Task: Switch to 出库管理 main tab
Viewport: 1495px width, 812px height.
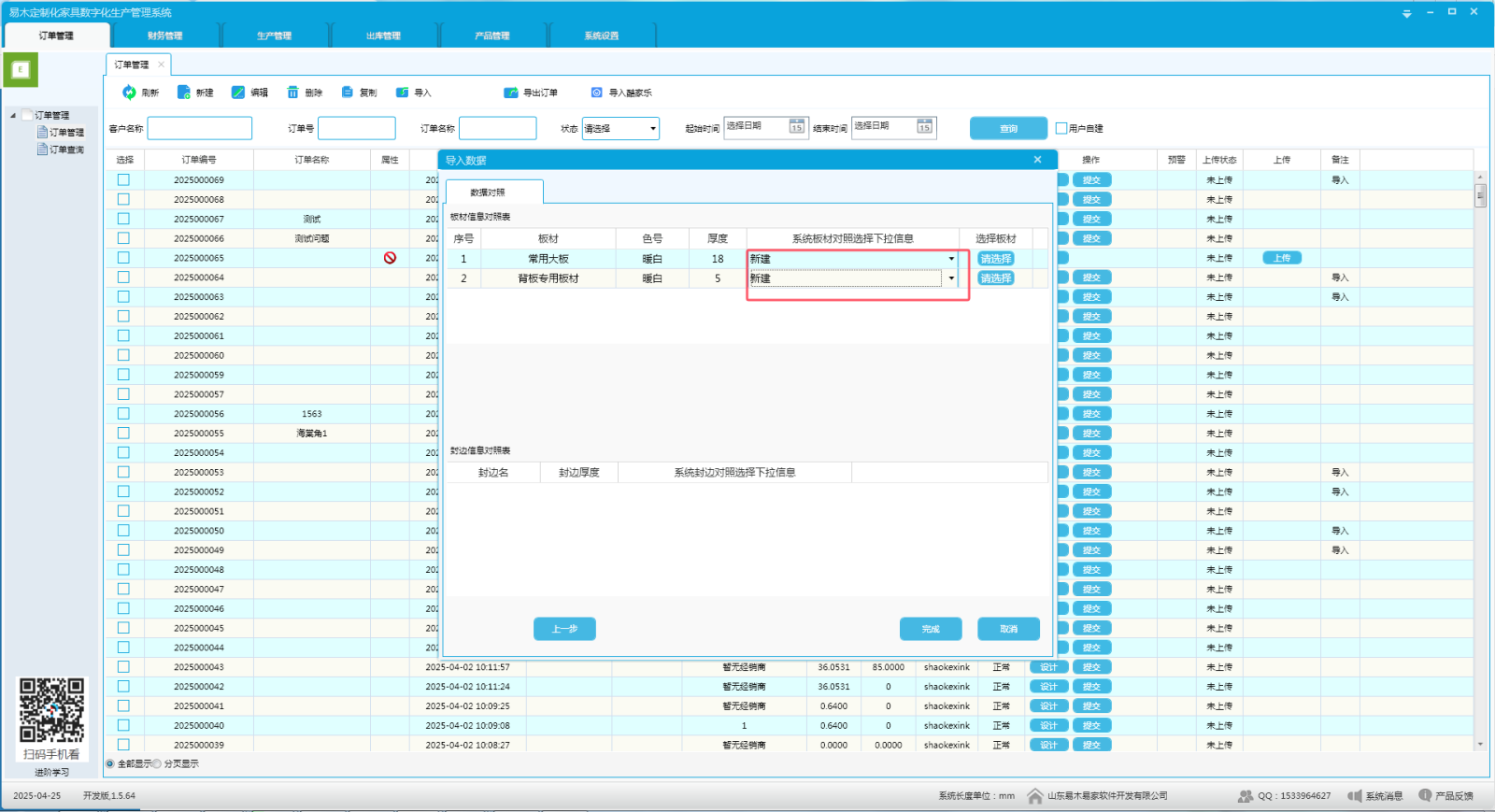Action: tap(383, 36)
